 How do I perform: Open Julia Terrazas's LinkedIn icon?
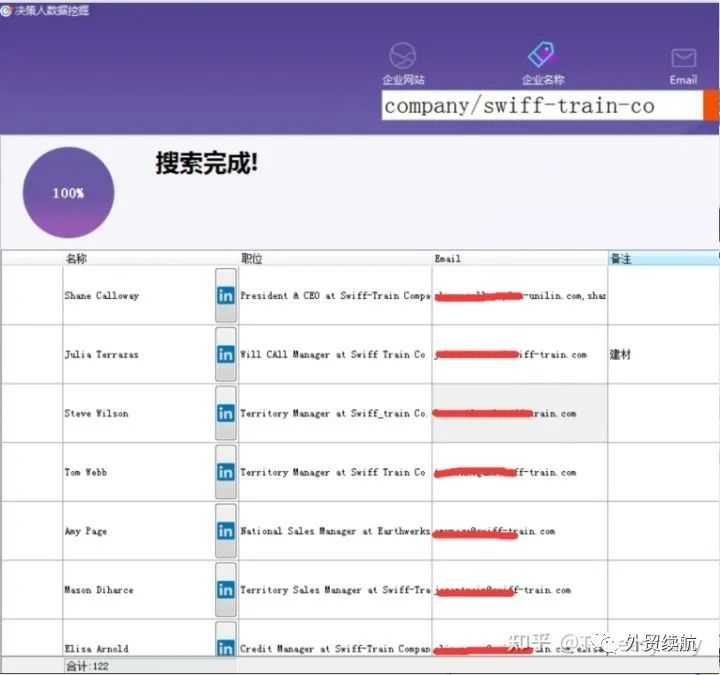pyautogui.click(x=225, y=354)
